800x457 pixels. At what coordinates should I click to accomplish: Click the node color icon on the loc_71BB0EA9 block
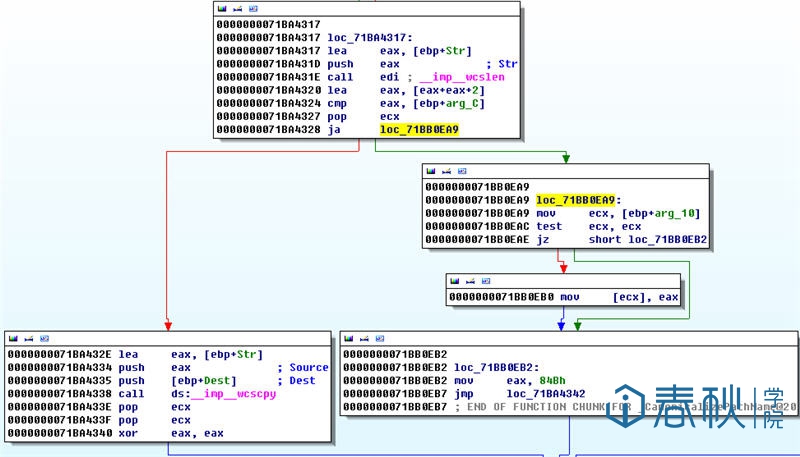coord(431,171)
